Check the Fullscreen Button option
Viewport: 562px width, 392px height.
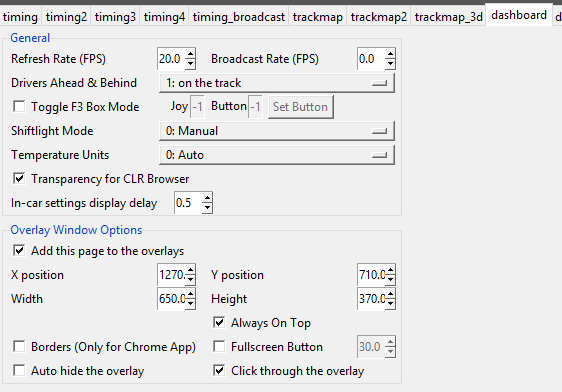(x=219, y=346)
